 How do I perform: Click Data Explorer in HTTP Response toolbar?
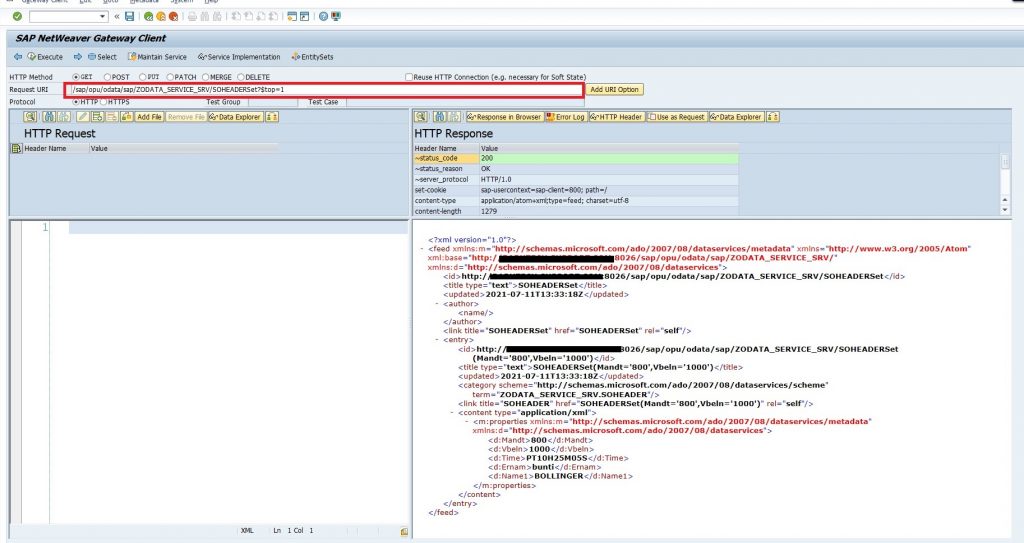point(736,117)
